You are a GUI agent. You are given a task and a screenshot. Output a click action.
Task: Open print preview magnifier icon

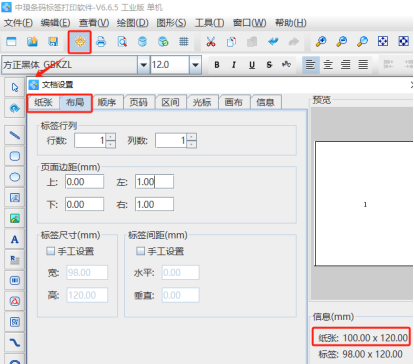(x=122, y=42)
